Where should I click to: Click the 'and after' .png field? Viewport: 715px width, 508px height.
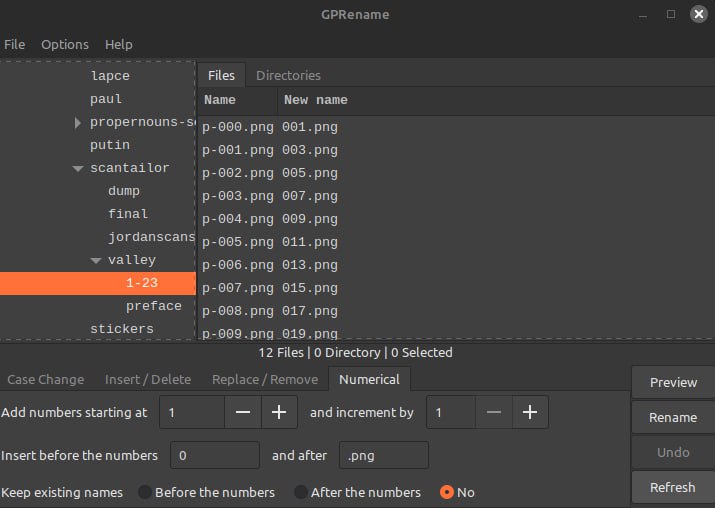click(383, 455)
